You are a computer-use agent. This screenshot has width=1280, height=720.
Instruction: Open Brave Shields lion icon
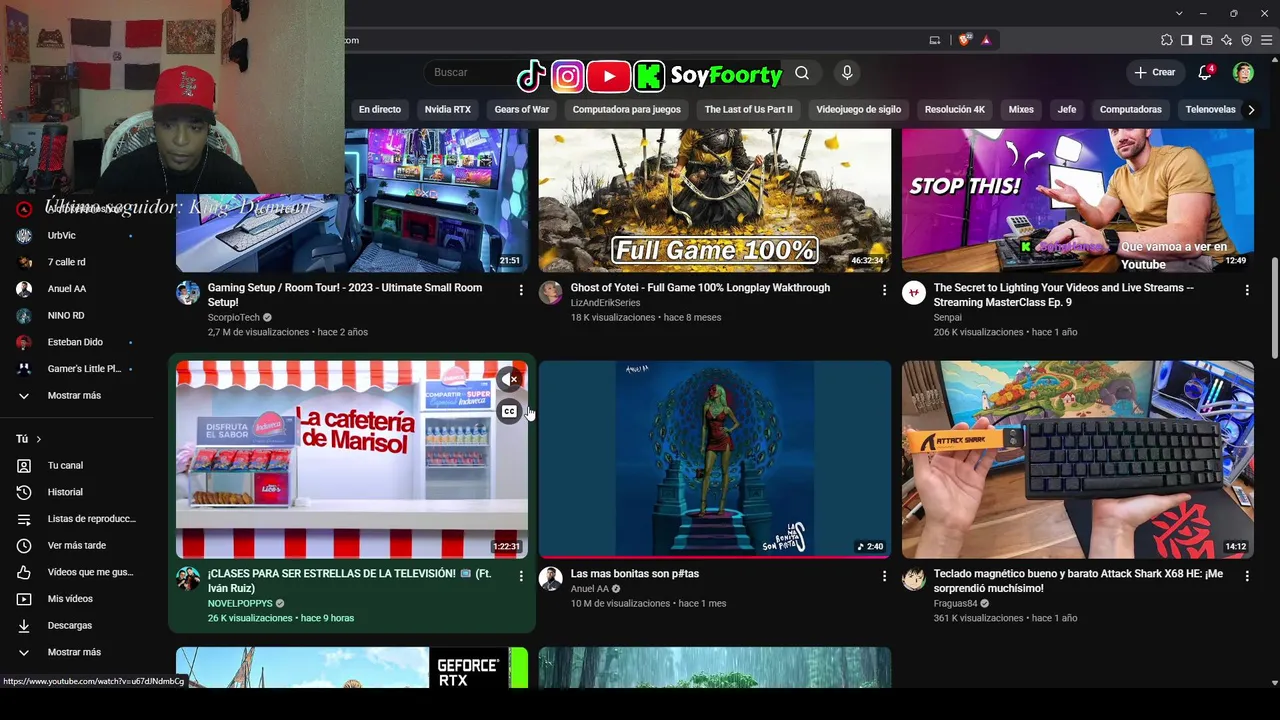[x=965, y=40]
